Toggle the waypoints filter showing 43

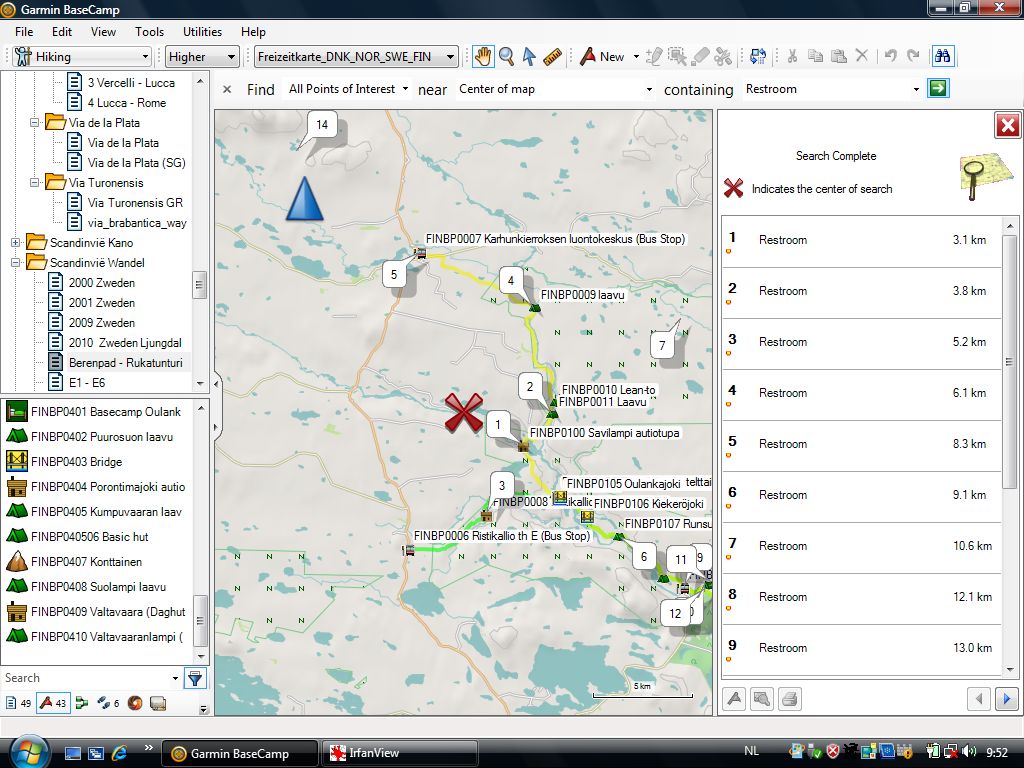(x=52, y=703)
